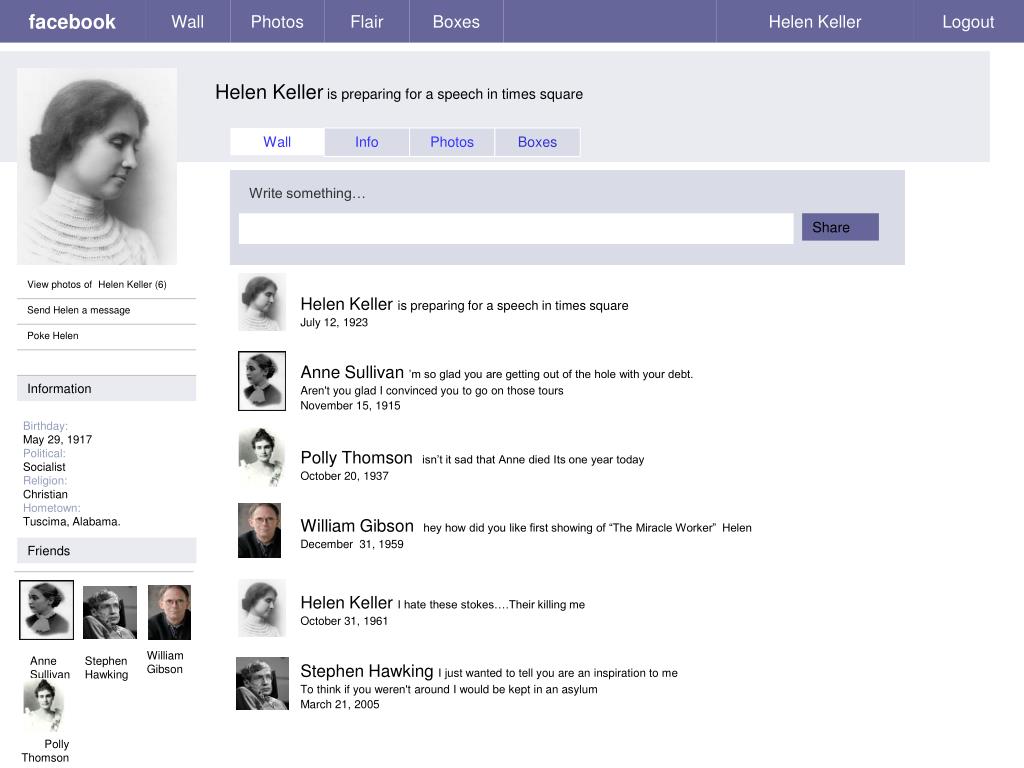The image size is (1024, 768).
Task: Click Helen Keller name in the status header
Action: [269, 92]
